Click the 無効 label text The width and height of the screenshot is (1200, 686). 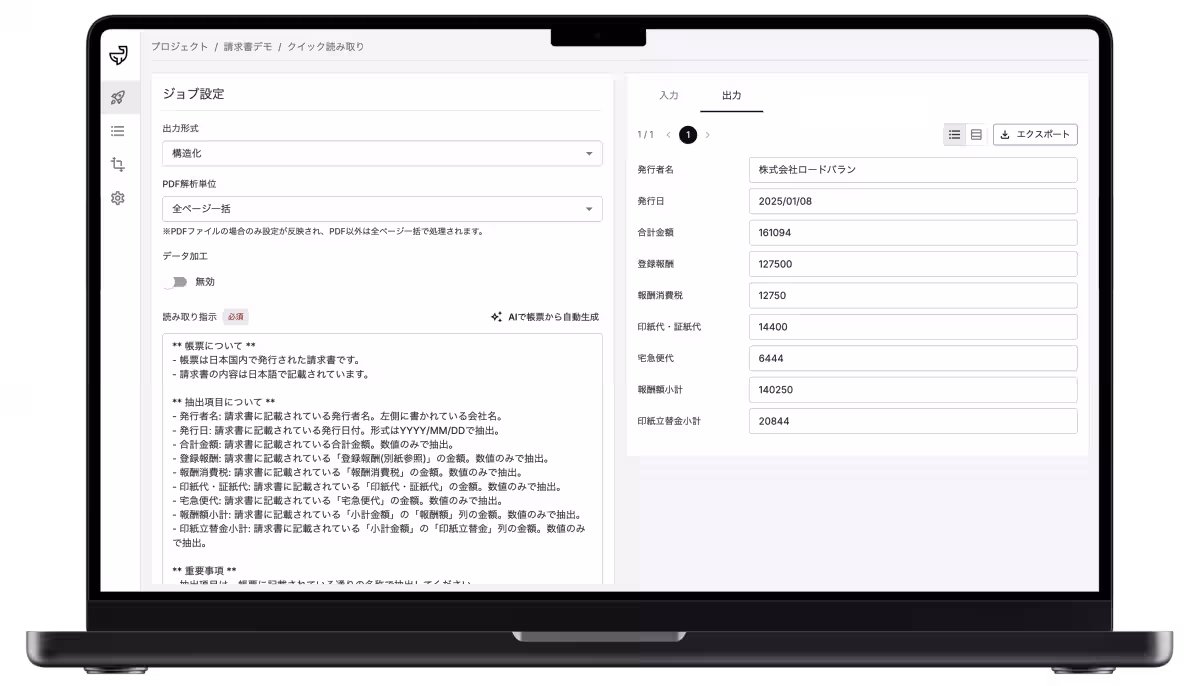pos(205,282)
